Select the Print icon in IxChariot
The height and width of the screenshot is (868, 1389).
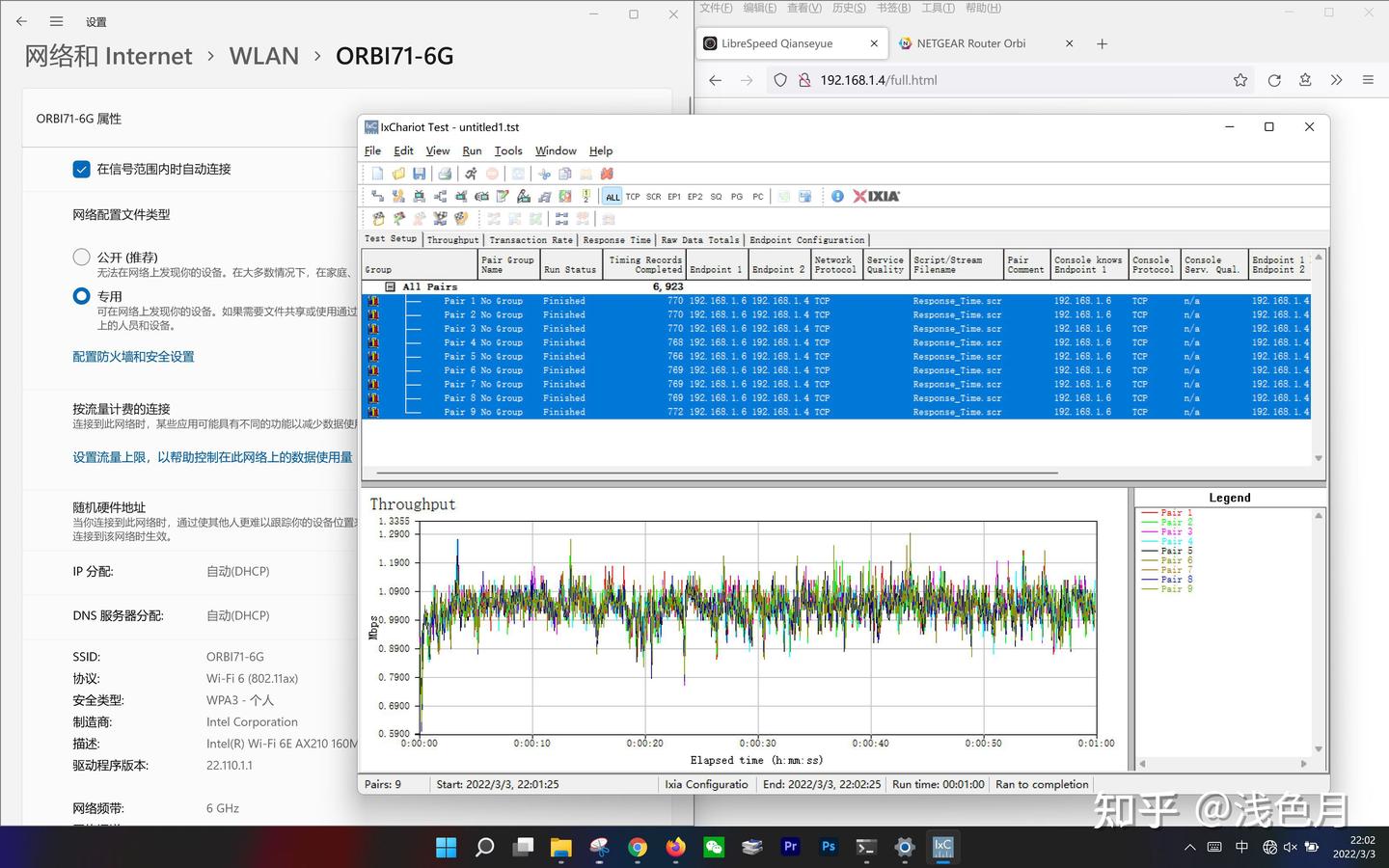[x=444, y=173]
